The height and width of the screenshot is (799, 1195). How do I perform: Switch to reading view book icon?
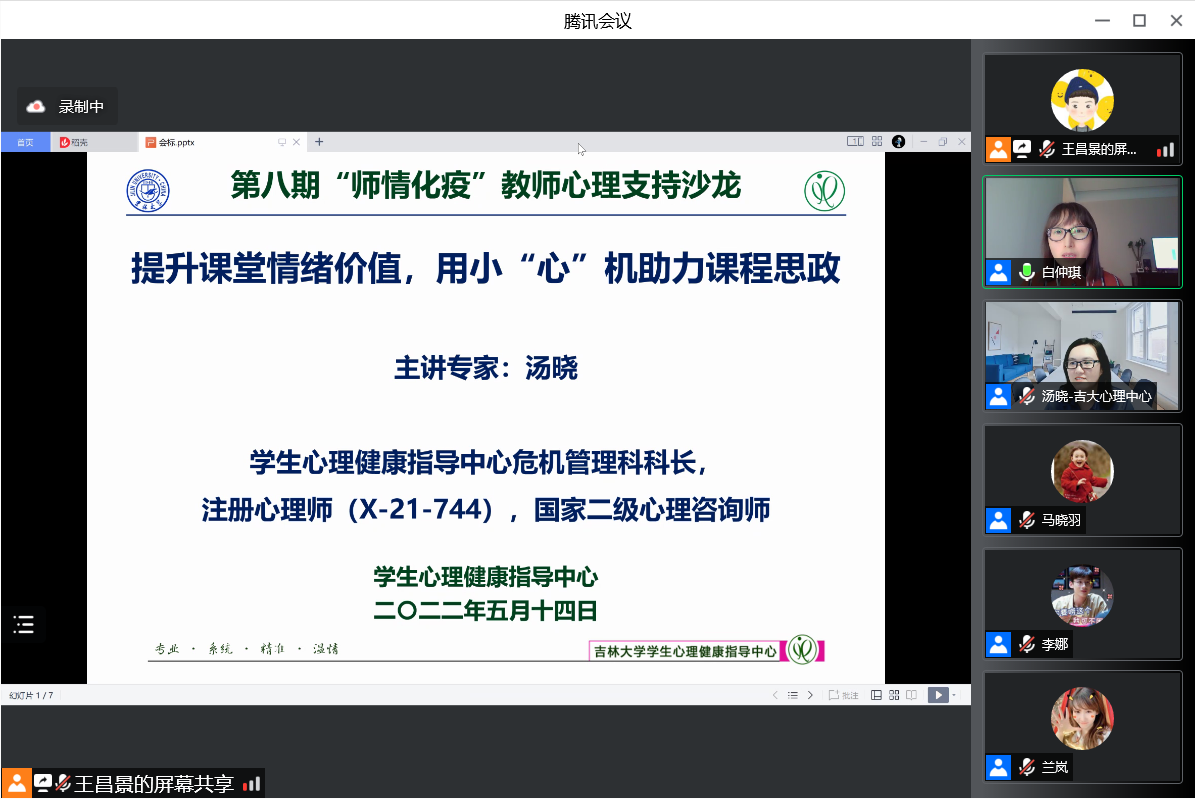click(x=912, y=695)
